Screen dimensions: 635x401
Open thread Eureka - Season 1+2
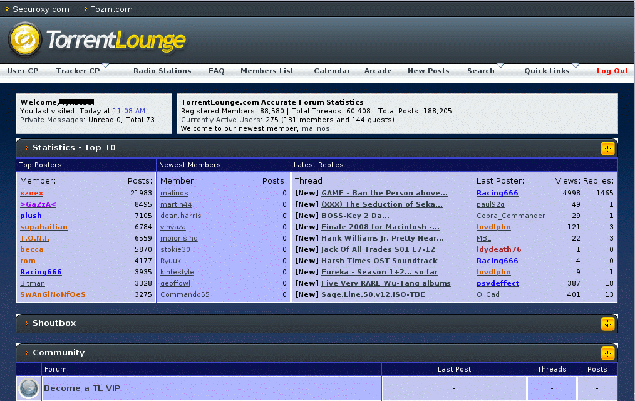click(379, 272)
